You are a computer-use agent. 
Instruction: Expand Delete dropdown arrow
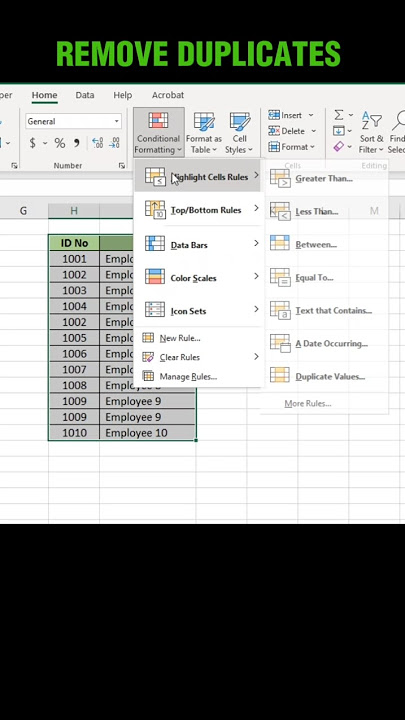pyautogui.click(x=314, y=131)
